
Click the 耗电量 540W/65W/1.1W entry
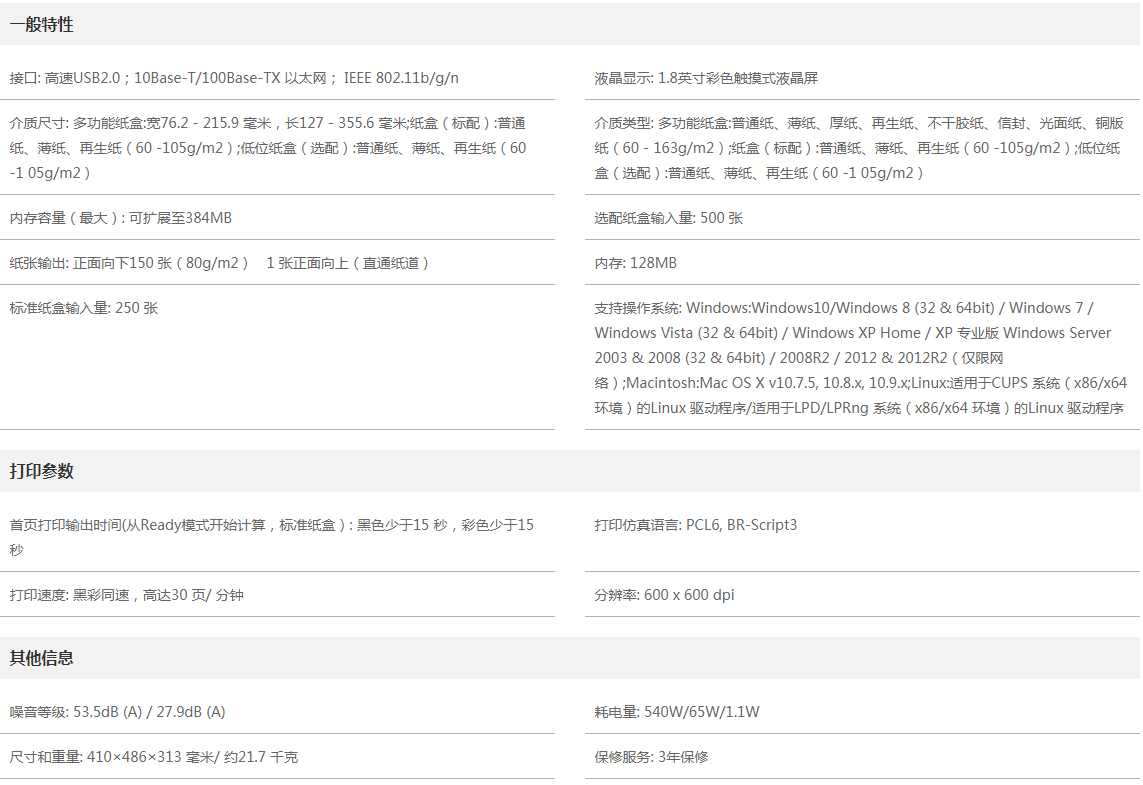click(677, 712)
